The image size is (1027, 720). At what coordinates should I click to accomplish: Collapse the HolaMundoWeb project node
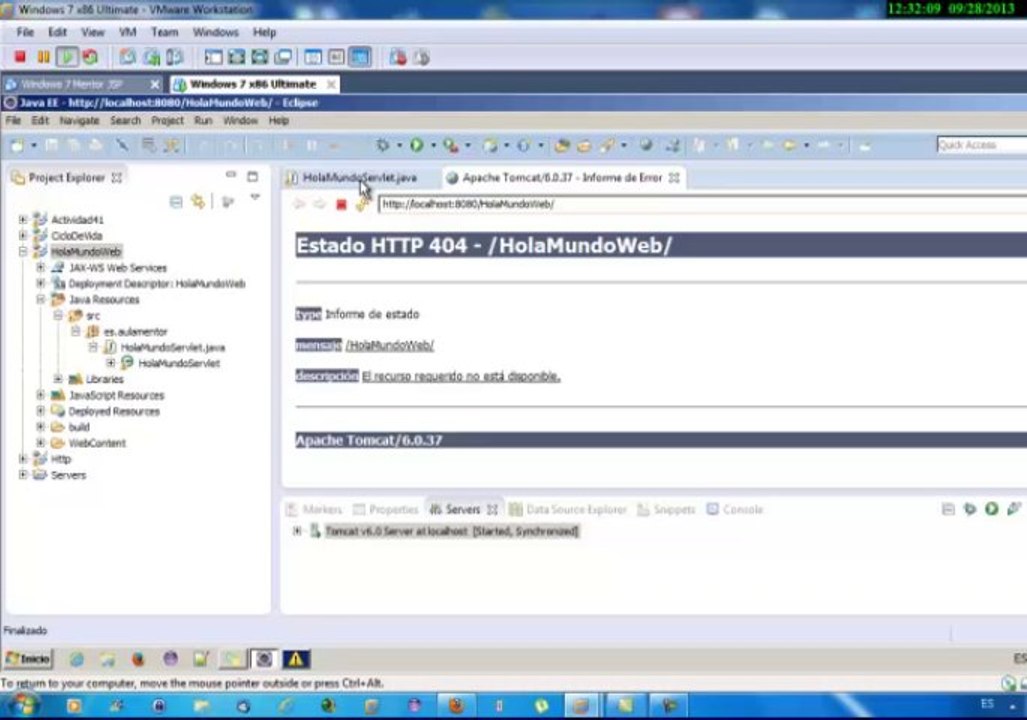click(23, 252)
